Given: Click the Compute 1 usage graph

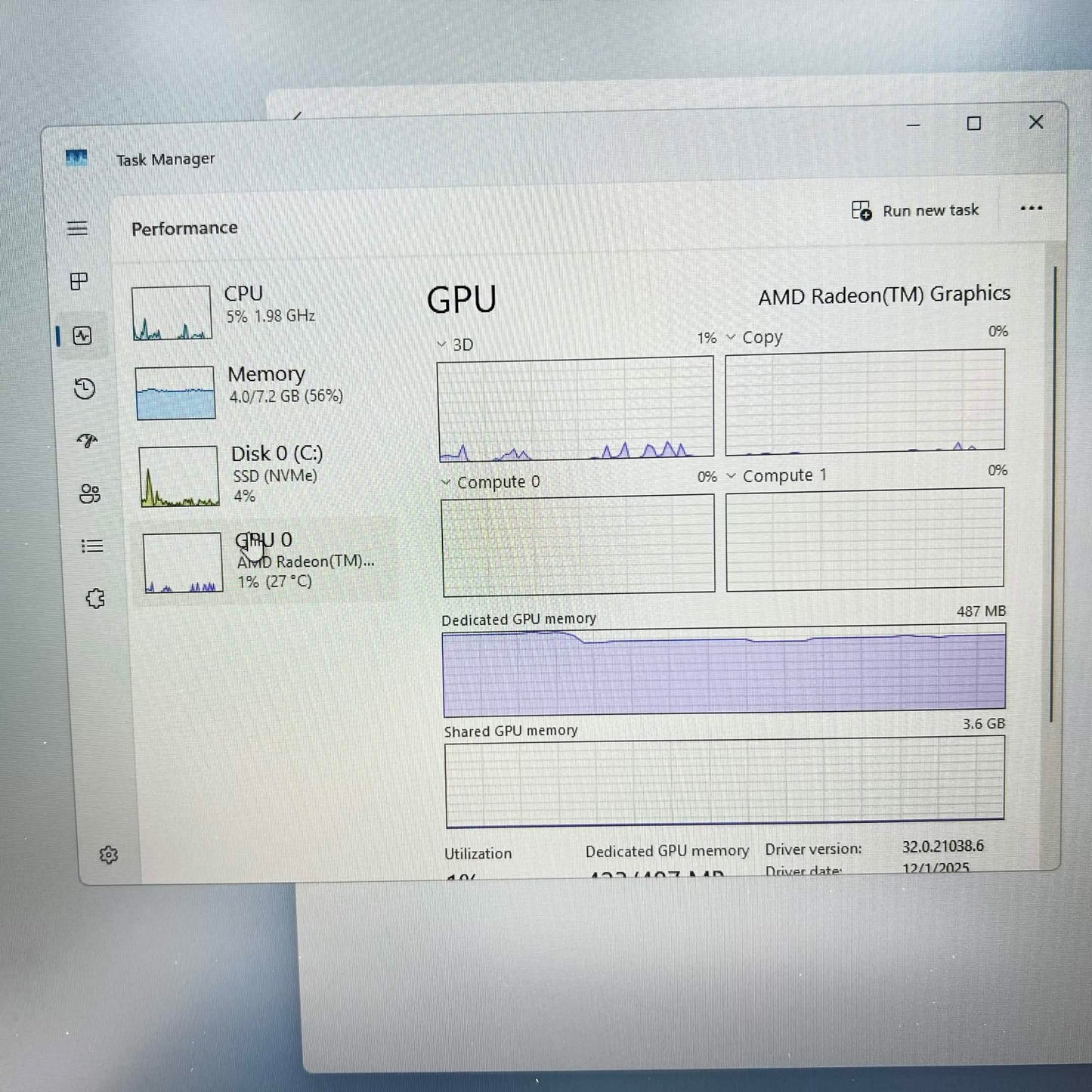Looking at the screenshot, I should click(x=865, y=539).
